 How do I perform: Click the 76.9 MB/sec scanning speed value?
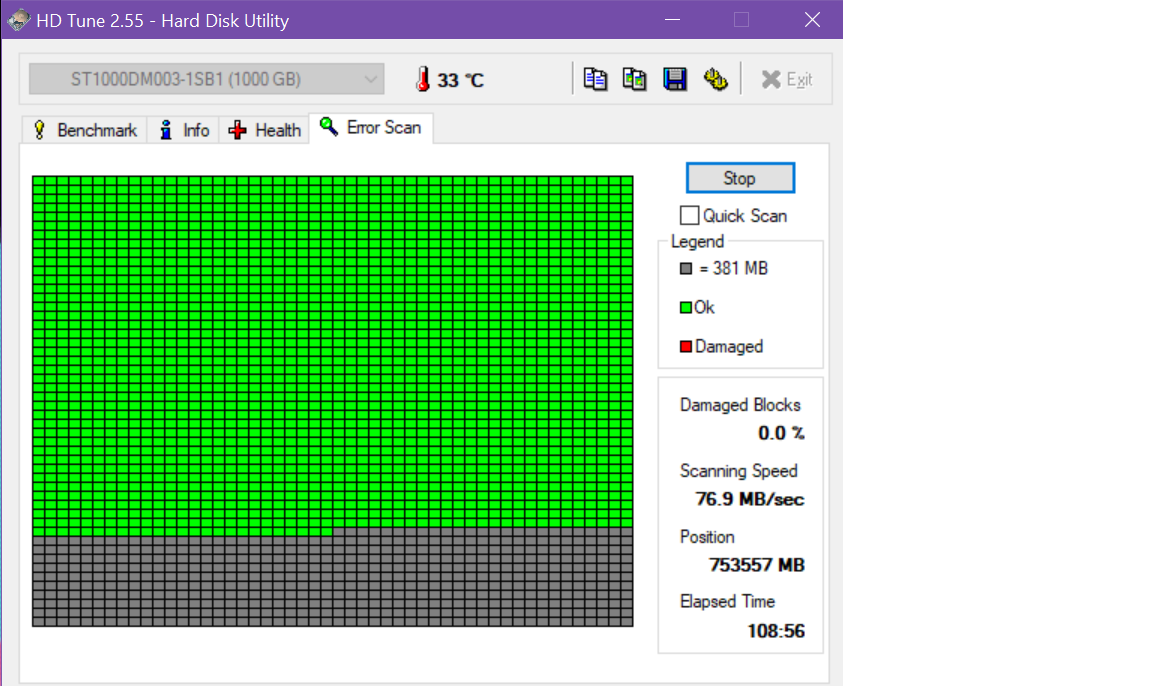[750, 499]
